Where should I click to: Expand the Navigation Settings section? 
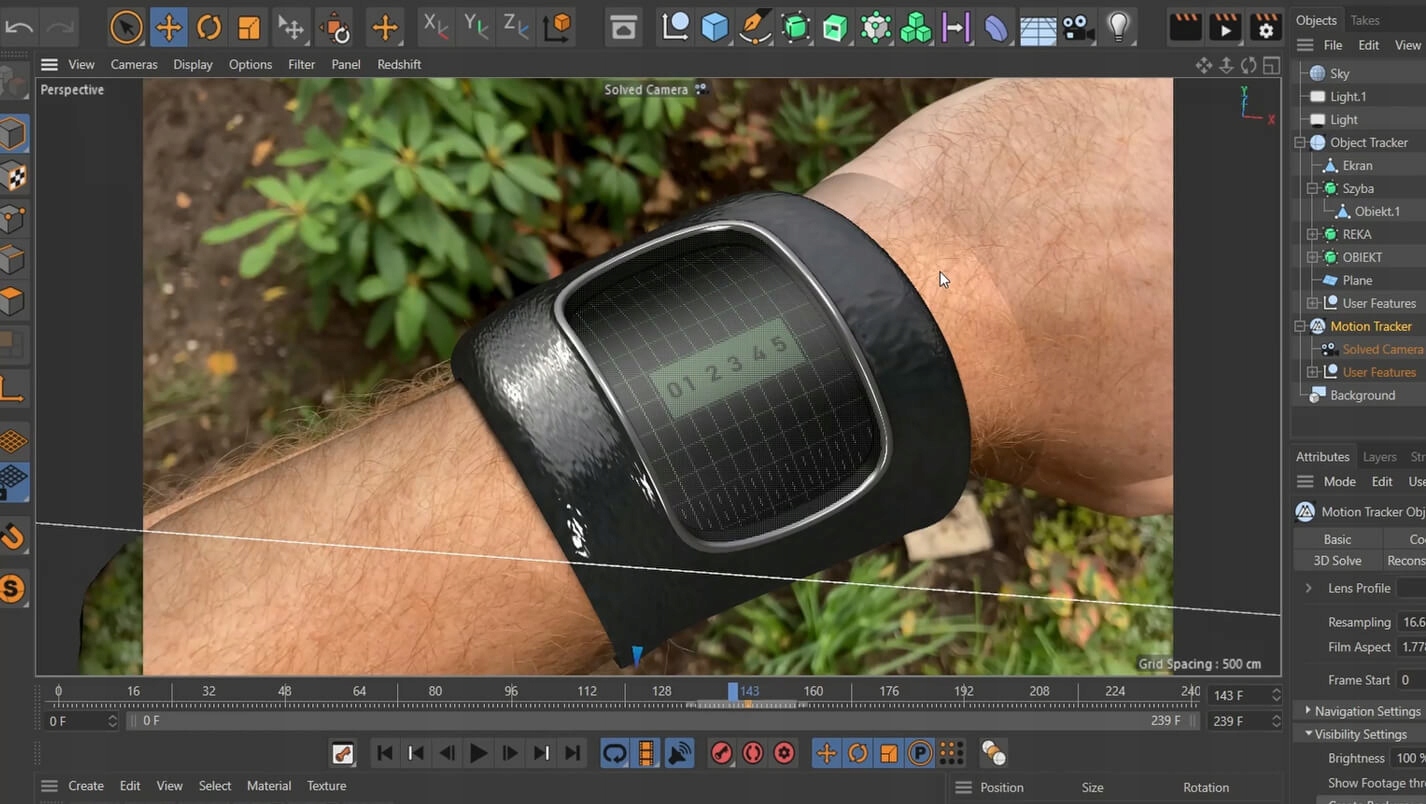pyautogui.click(x=1308, y=711)
